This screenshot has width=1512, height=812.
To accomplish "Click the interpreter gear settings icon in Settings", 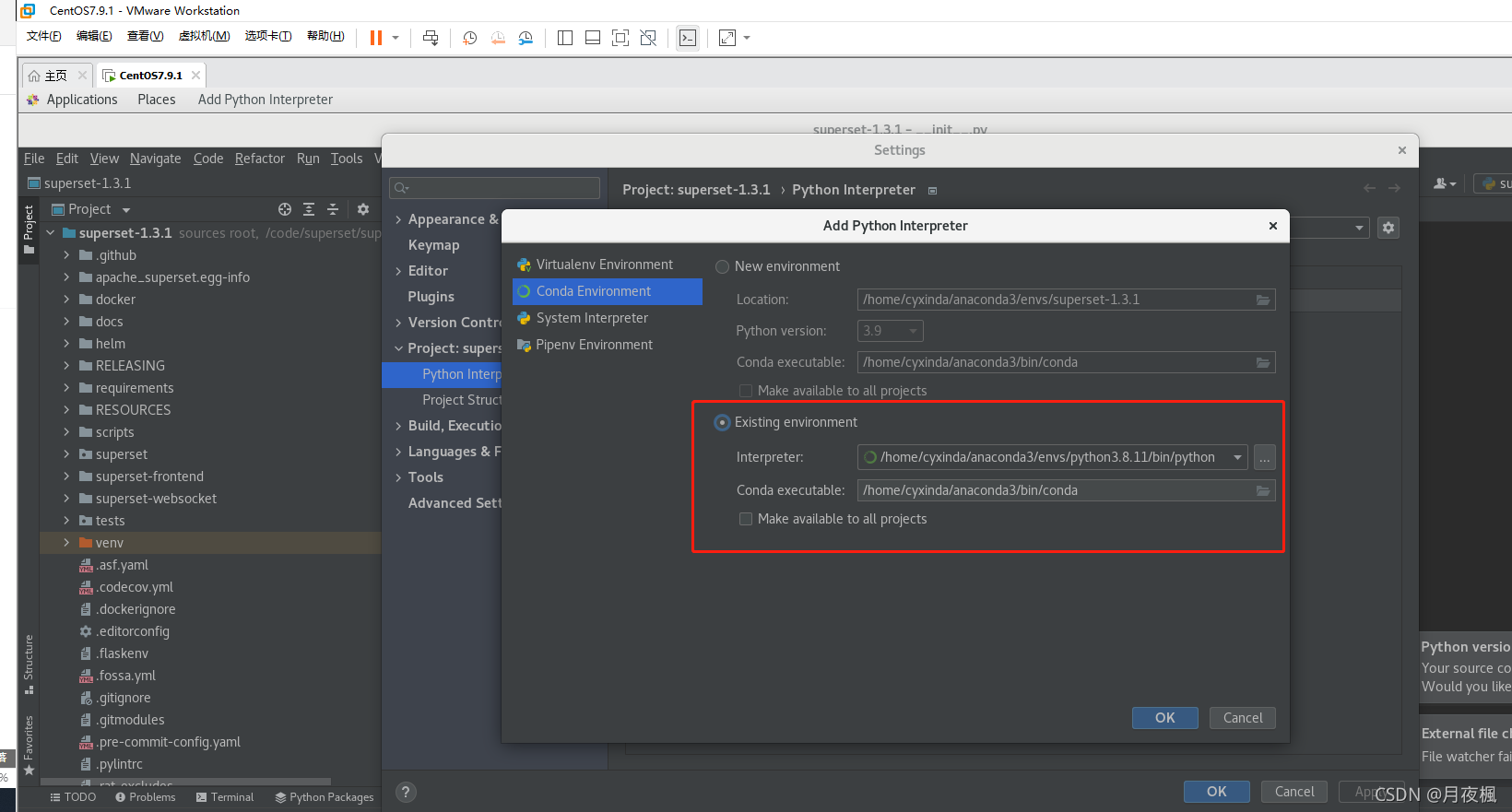I will 1388,227.
